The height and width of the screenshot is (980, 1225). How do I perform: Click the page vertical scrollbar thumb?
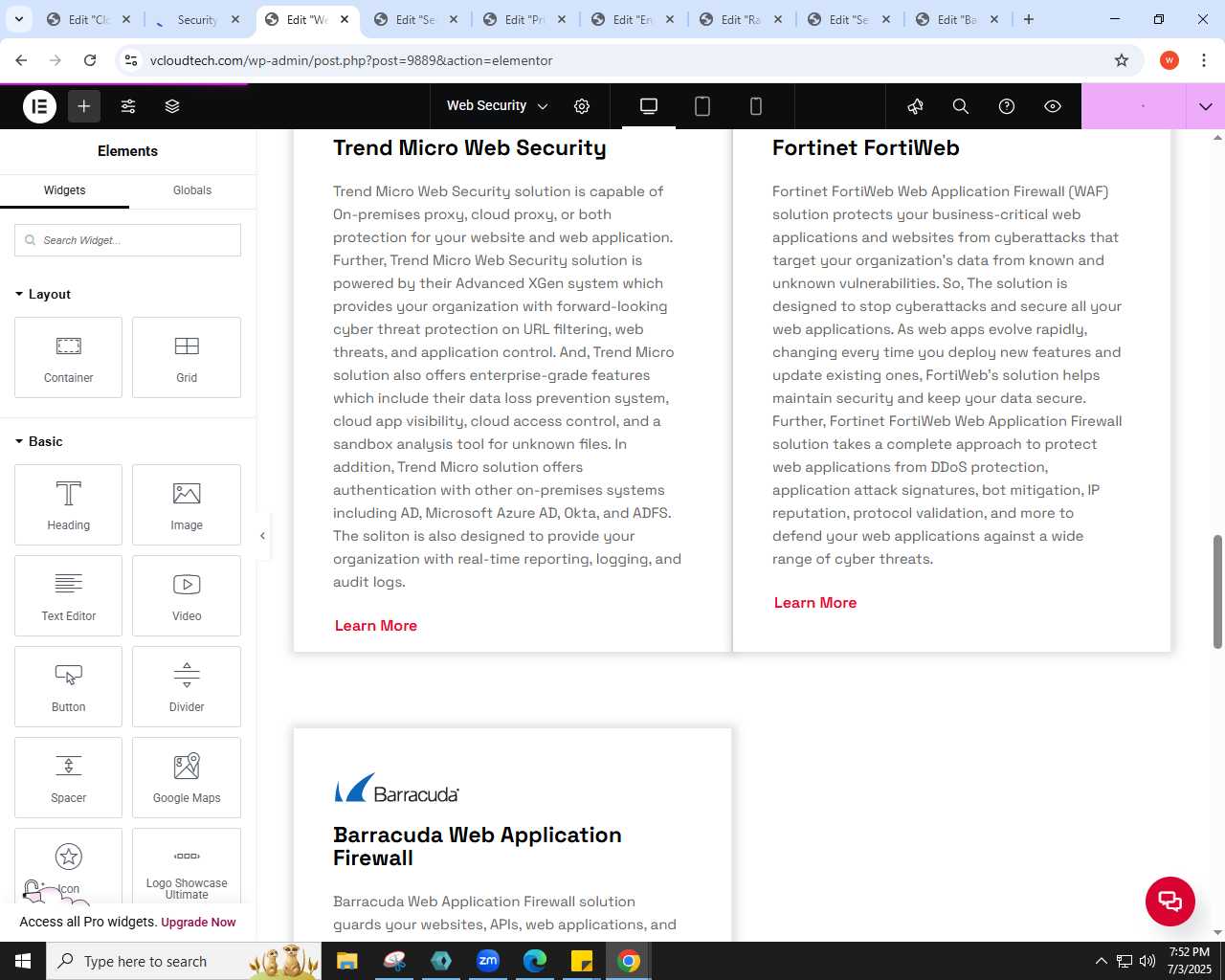coord(1217,591)
